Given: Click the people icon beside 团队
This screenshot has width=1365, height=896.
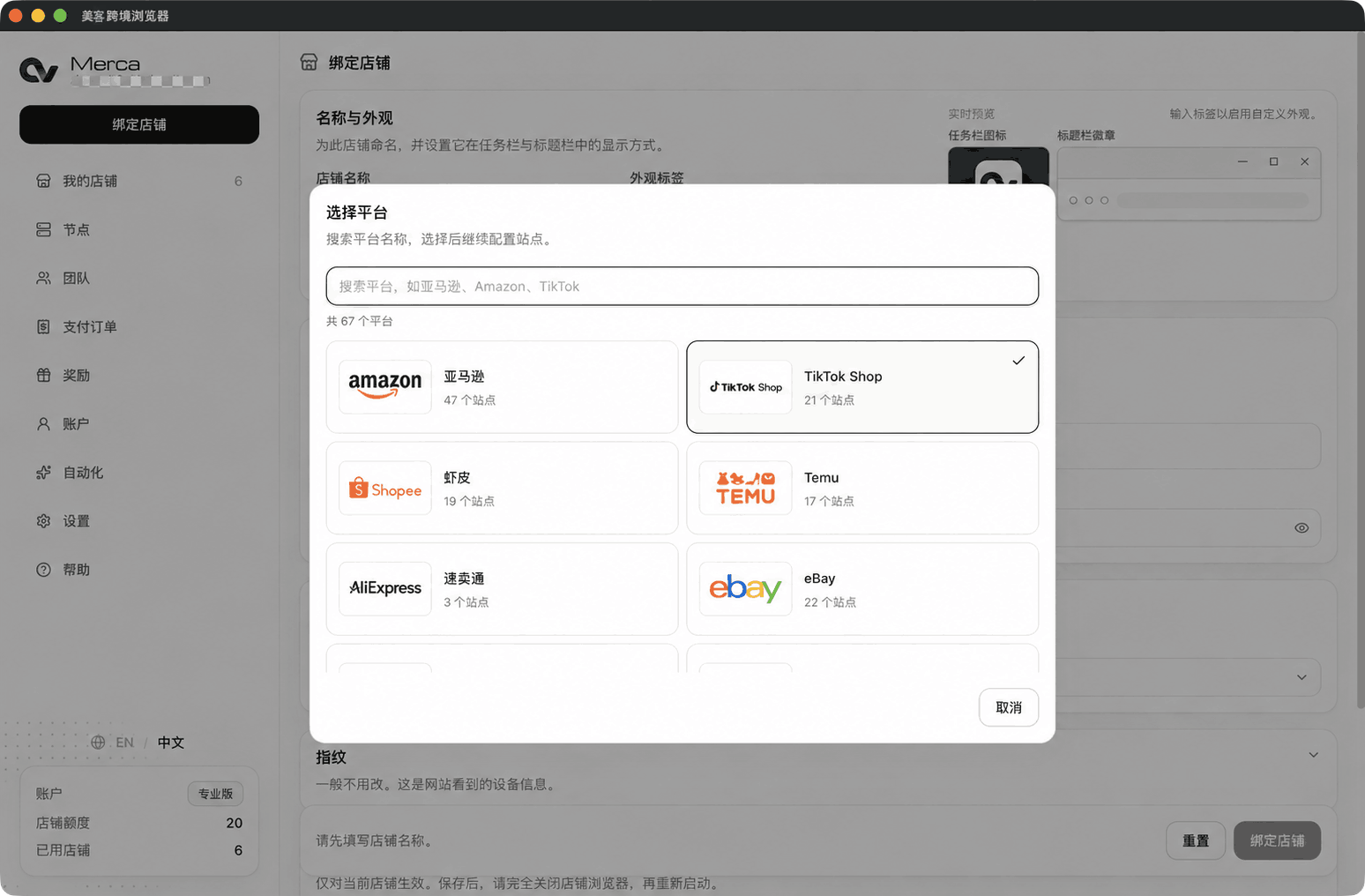Looking at the screenshot, I should 43,278.
